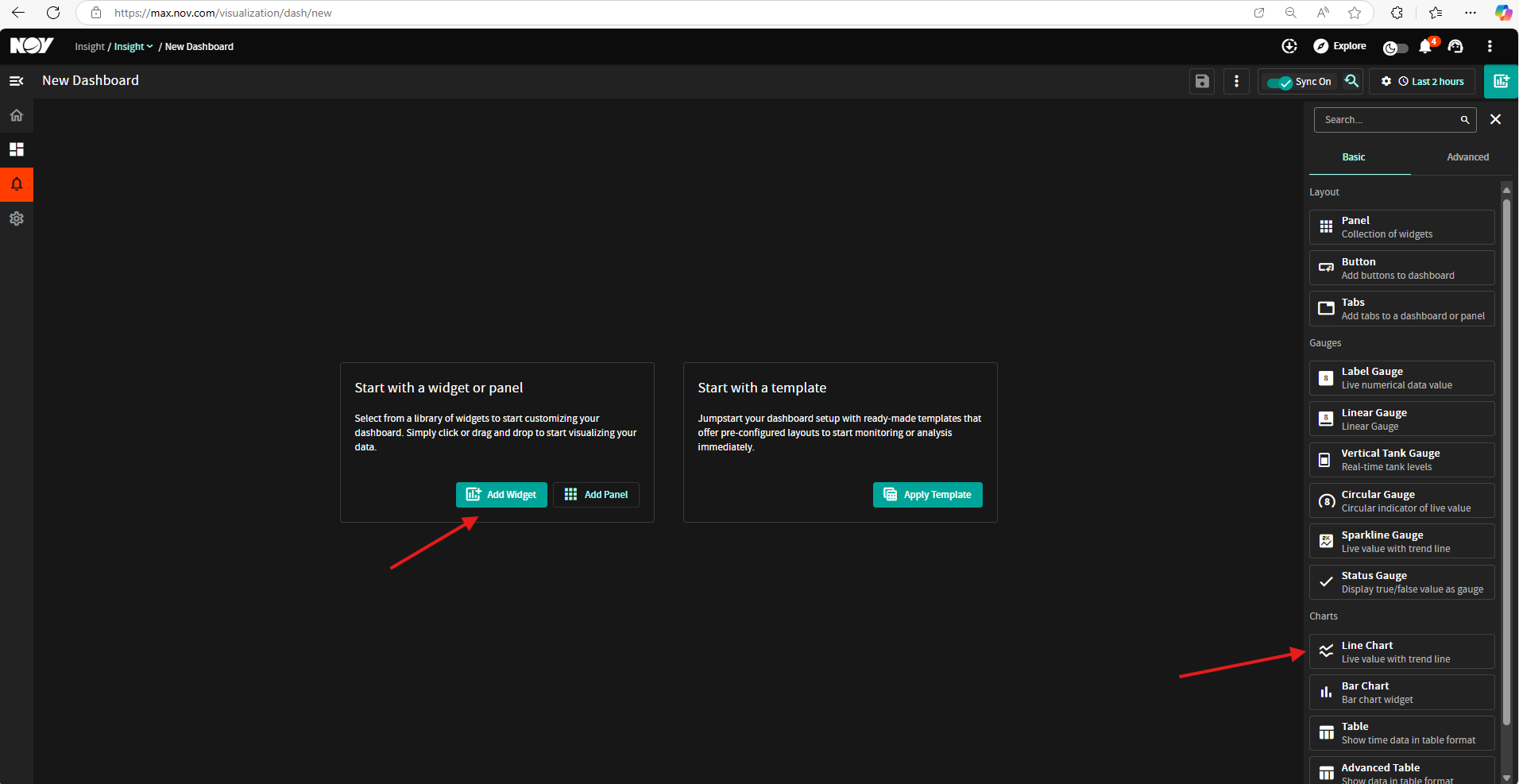Save the dashboard with floppy icon
The image size is (1519, 784).
[x=1202, y=81]
